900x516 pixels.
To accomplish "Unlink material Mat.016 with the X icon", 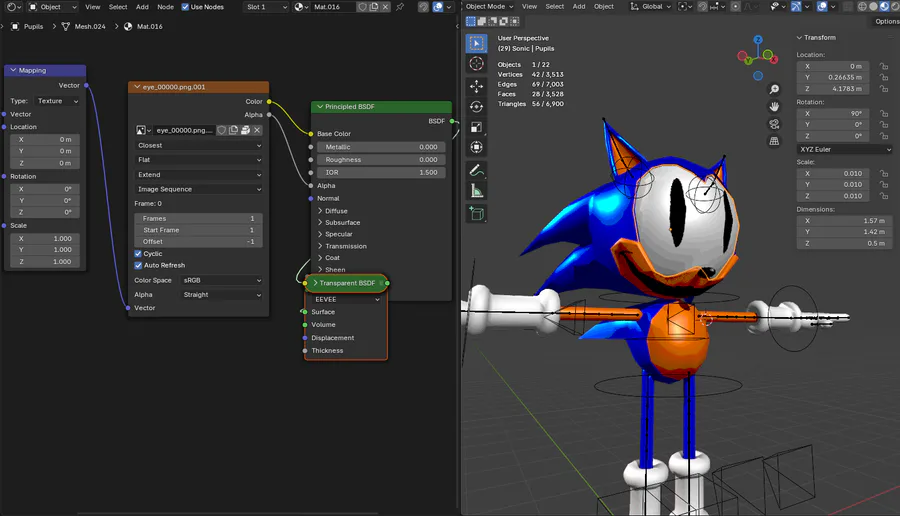I will click(386, 7).
